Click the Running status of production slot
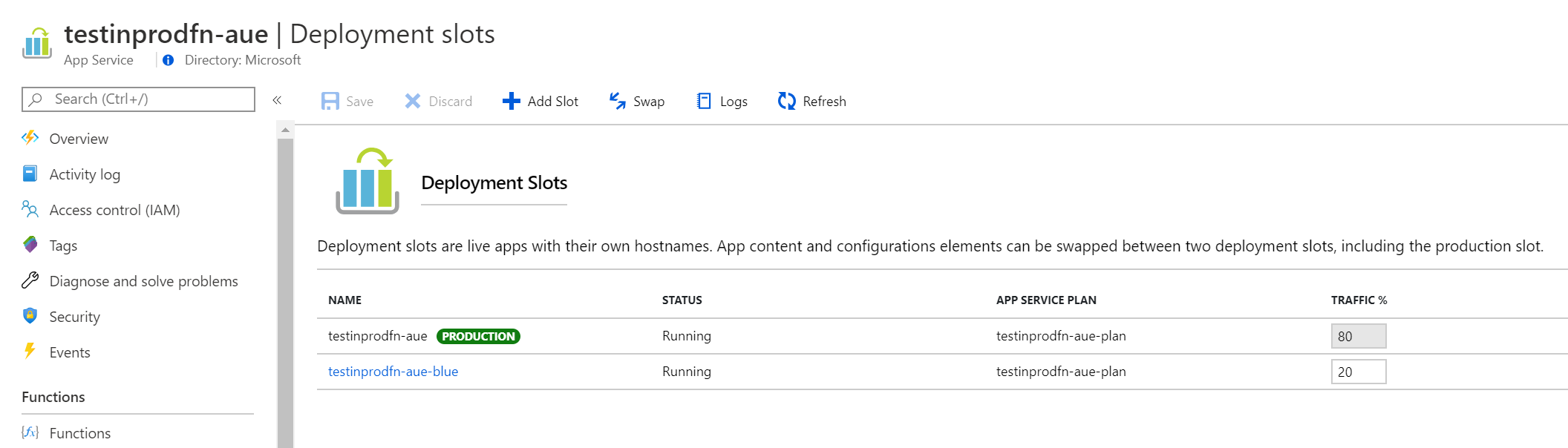The height and width of the screenshot is (448, 1568). tap(687, 336)
